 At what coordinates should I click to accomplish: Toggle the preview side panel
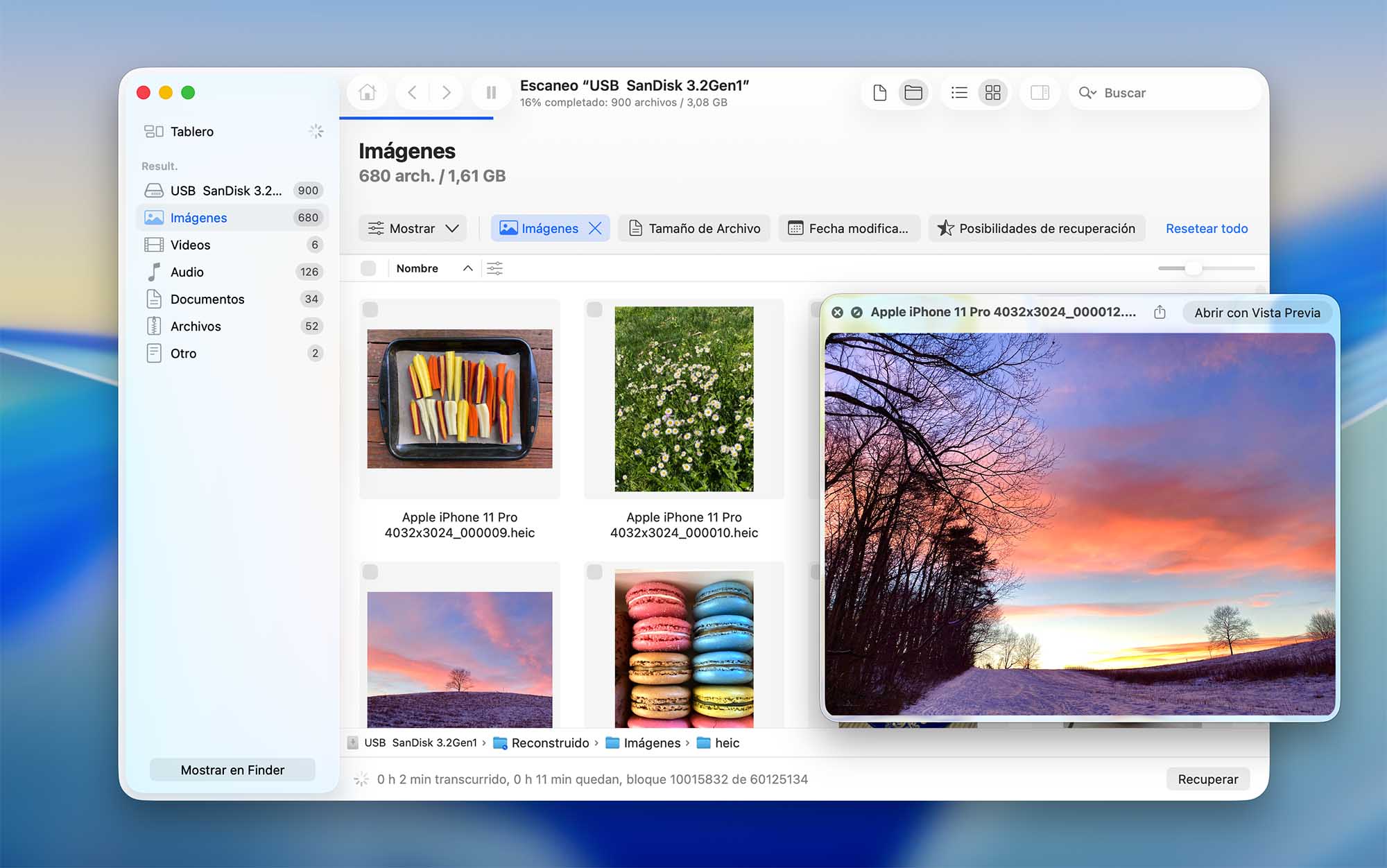[x=1040, y=92]
